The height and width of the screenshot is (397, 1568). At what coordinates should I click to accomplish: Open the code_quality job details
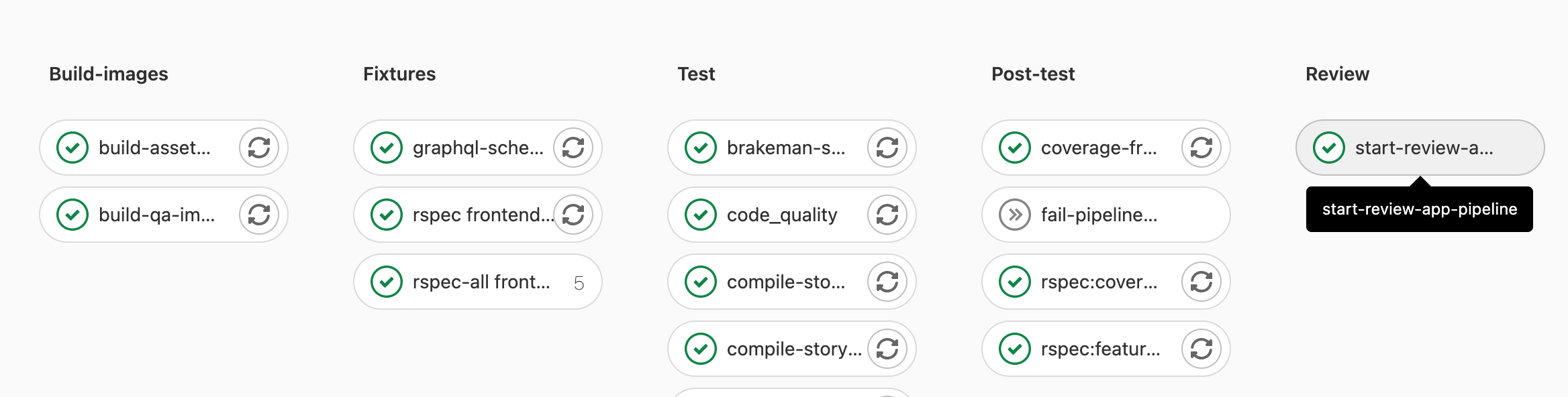coord(782,215)
